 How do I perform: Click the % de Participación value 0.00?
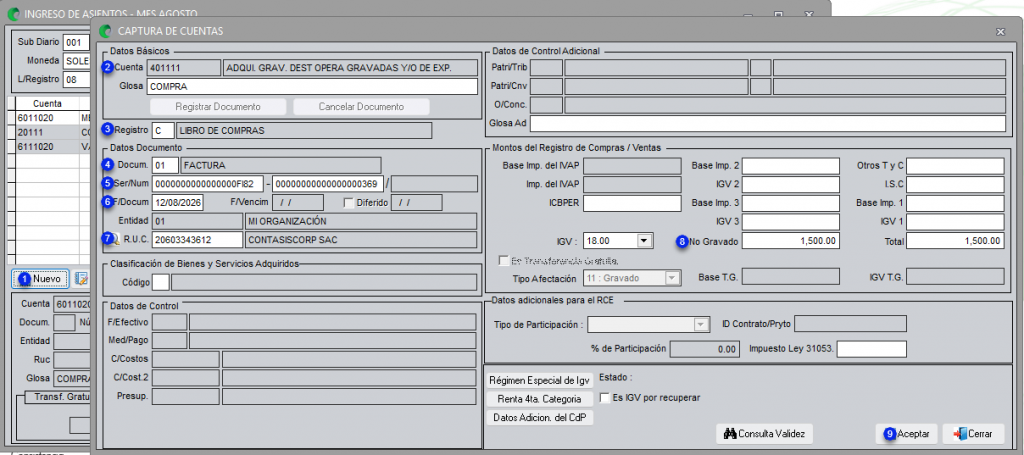706,349
